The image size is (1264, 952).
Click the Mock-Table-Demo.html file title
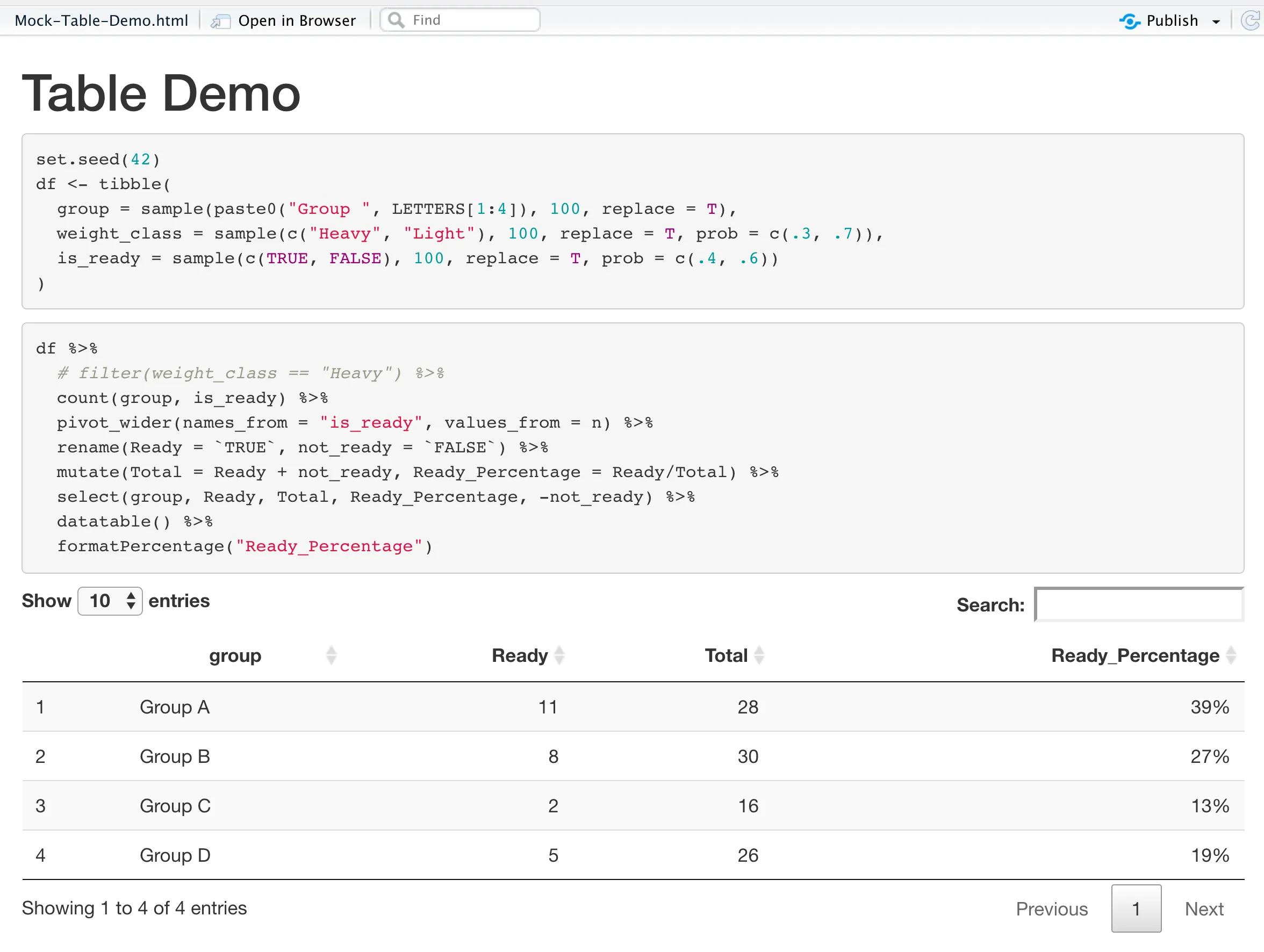click(101, 21)
